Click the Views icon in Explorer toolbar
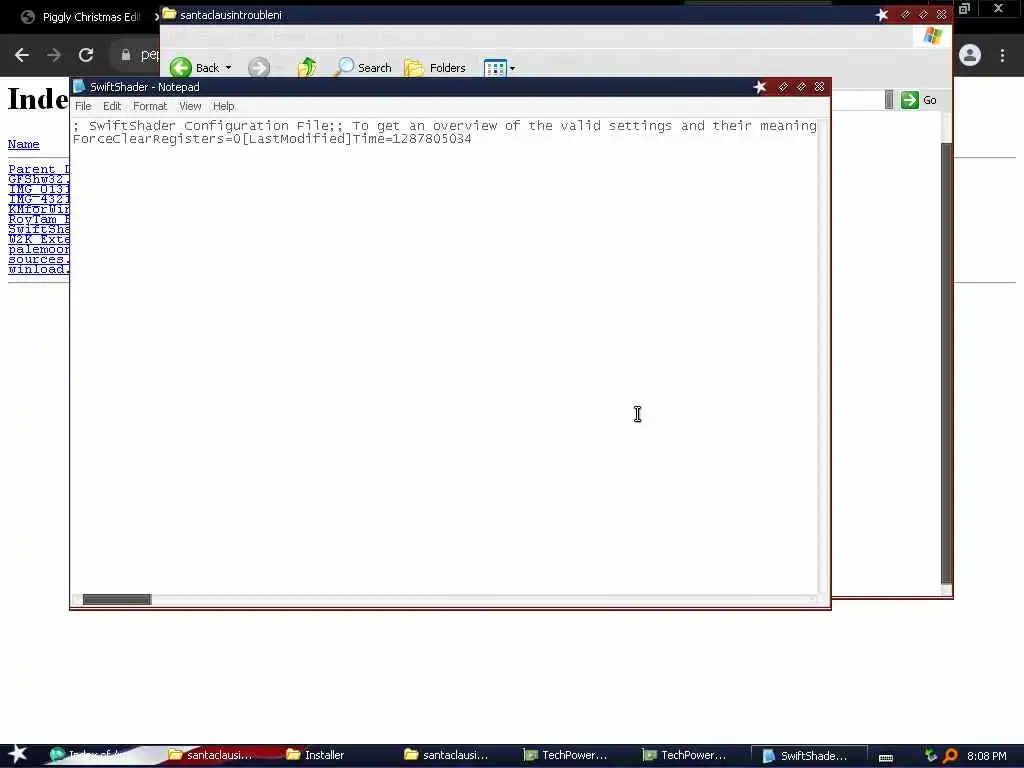This screenshot has height=768, width=1024. (x=495, y=68)
